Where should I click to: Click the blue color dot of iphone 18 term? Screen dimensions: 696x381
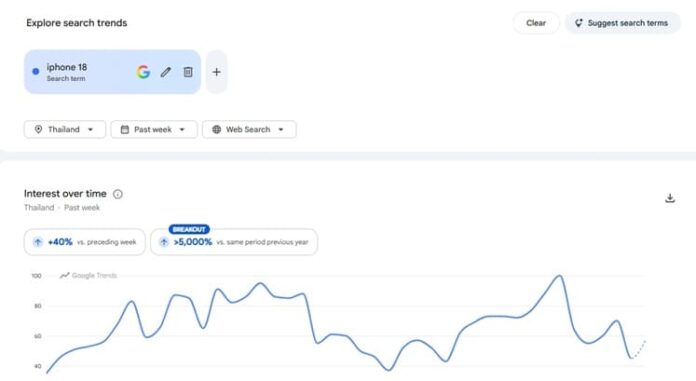point(36,71)
